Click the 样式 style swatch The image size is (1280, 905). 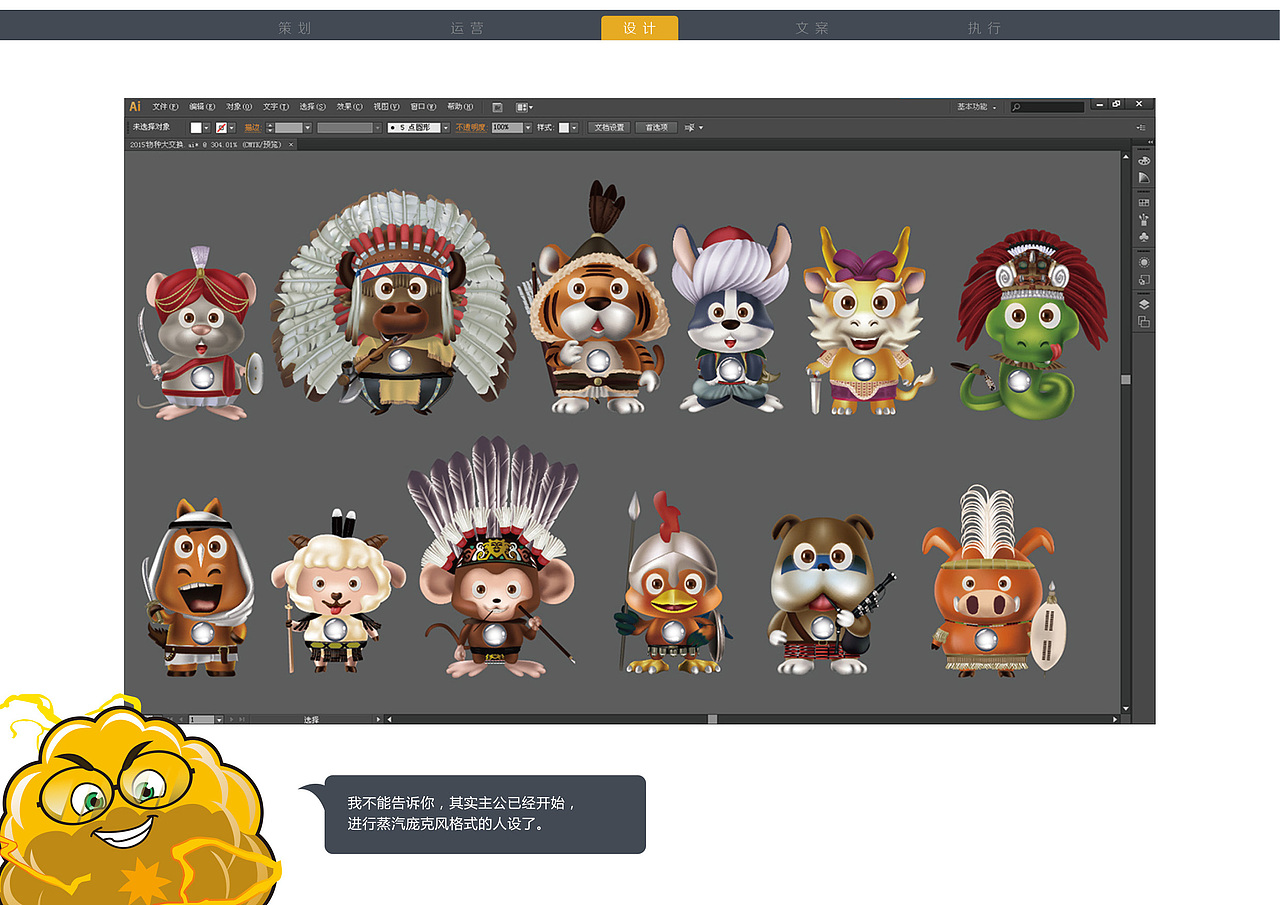[564, 127]
